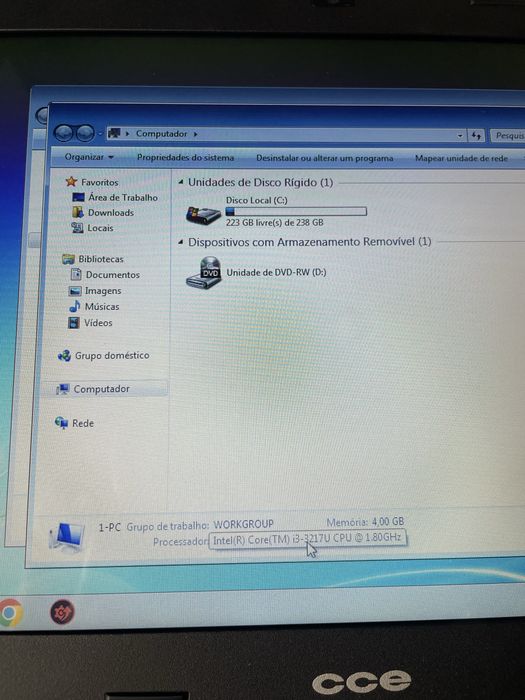The image size is (525, 700).
Task: Open address bar history dropdown arrow
Action: coord(460,135)
